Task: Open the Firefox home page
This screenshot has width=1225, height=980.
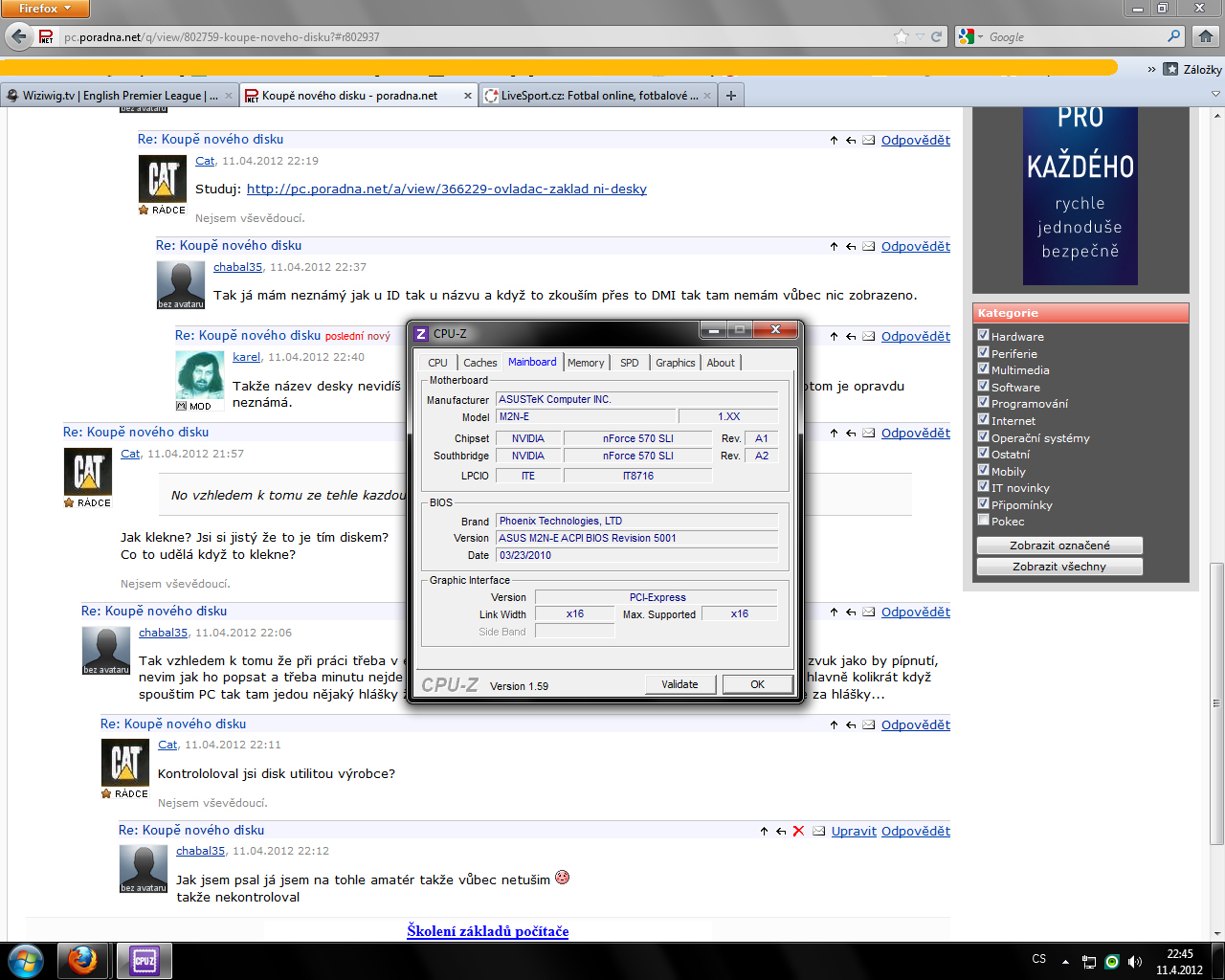Action: click(1206, 36)
